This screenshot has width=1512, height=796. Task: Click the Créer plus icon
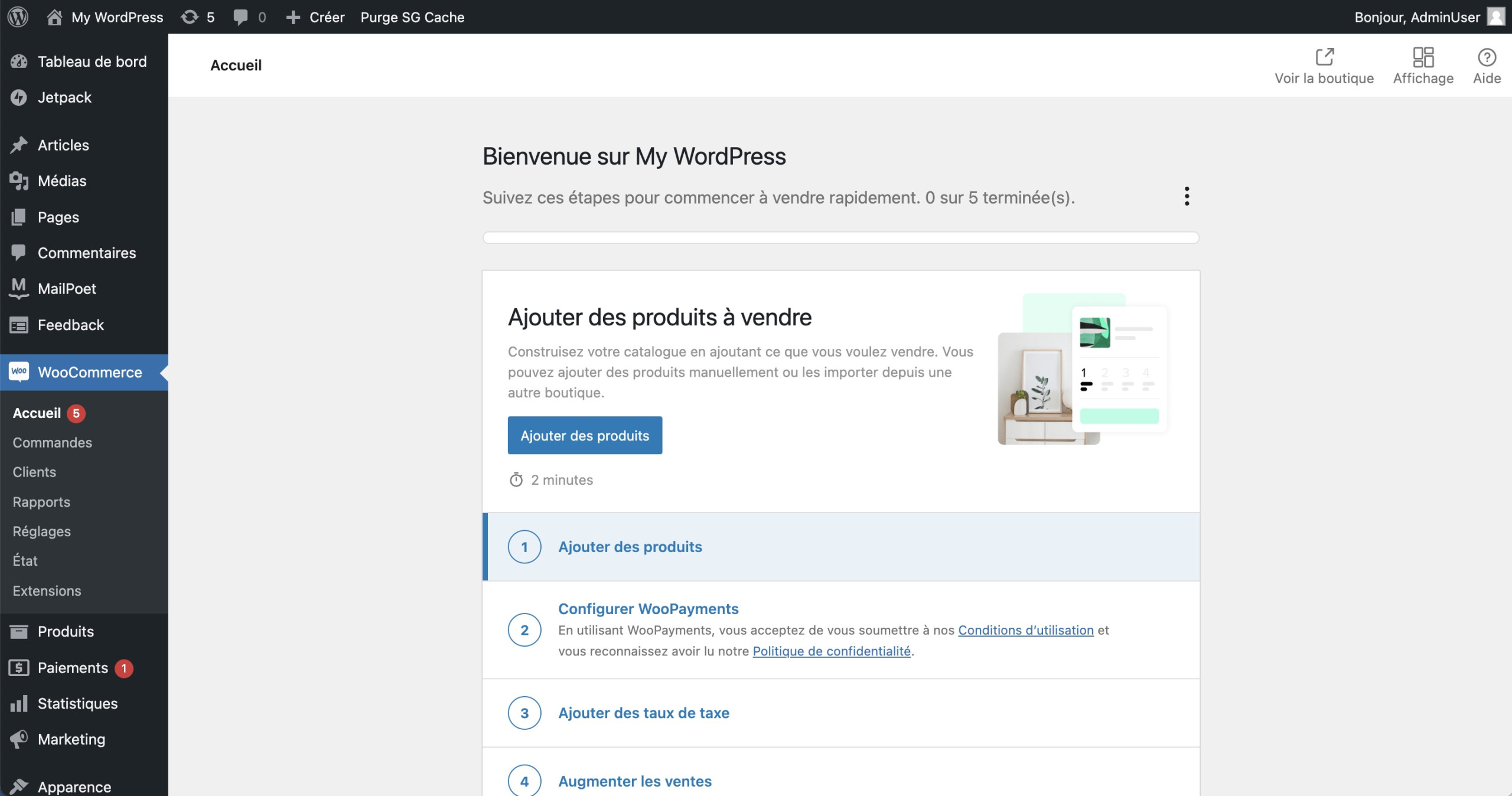click(x=293, y=18)
